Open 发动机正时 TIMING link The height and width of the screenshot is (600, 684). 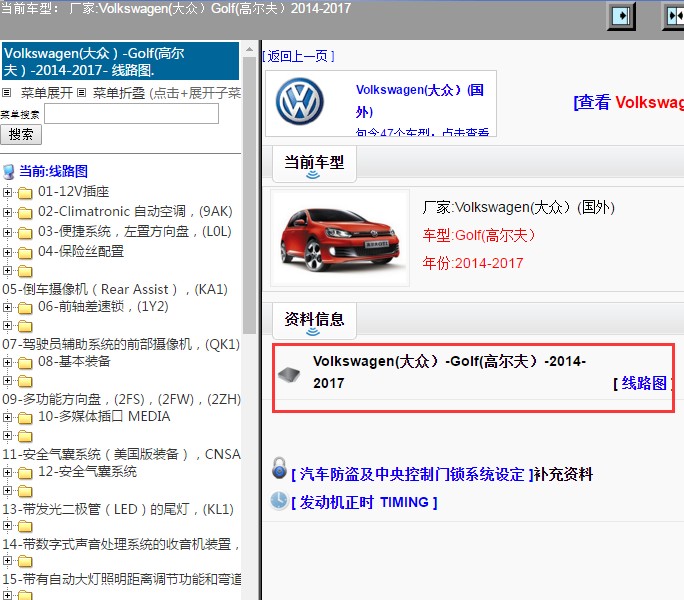[364, 502]
